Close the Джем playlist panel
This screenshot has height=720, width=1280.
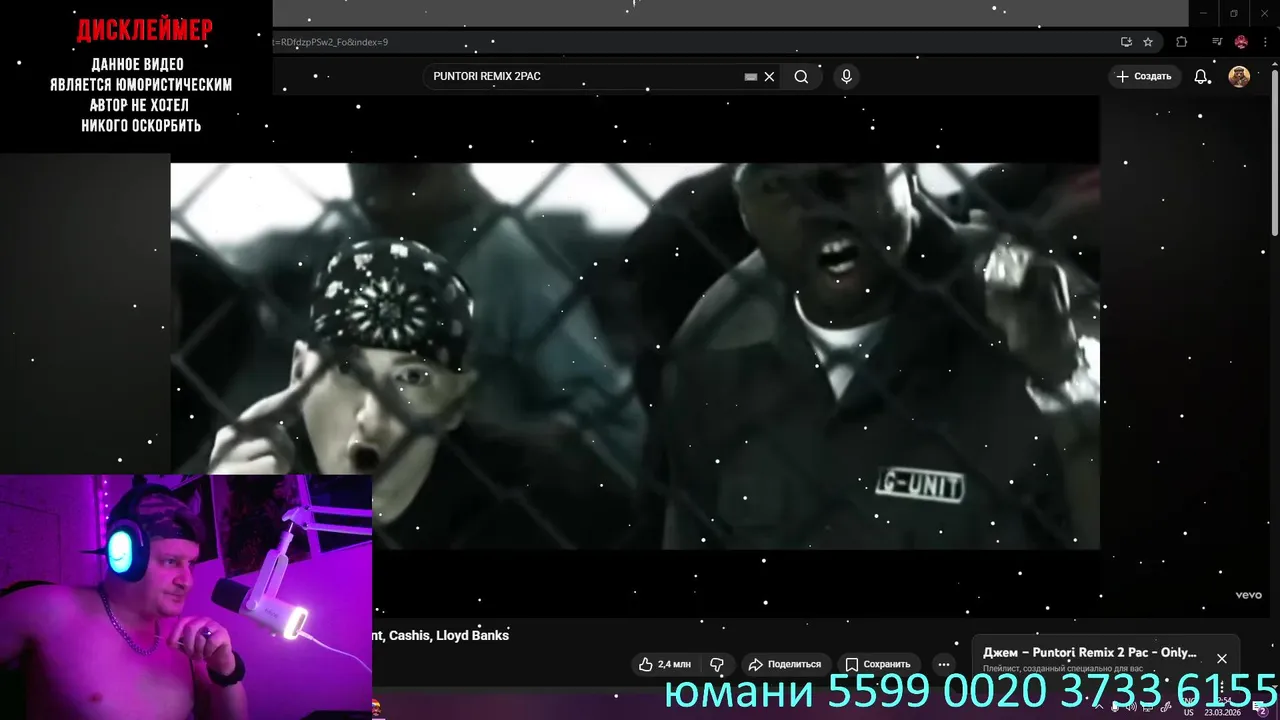click(1221, 659)
